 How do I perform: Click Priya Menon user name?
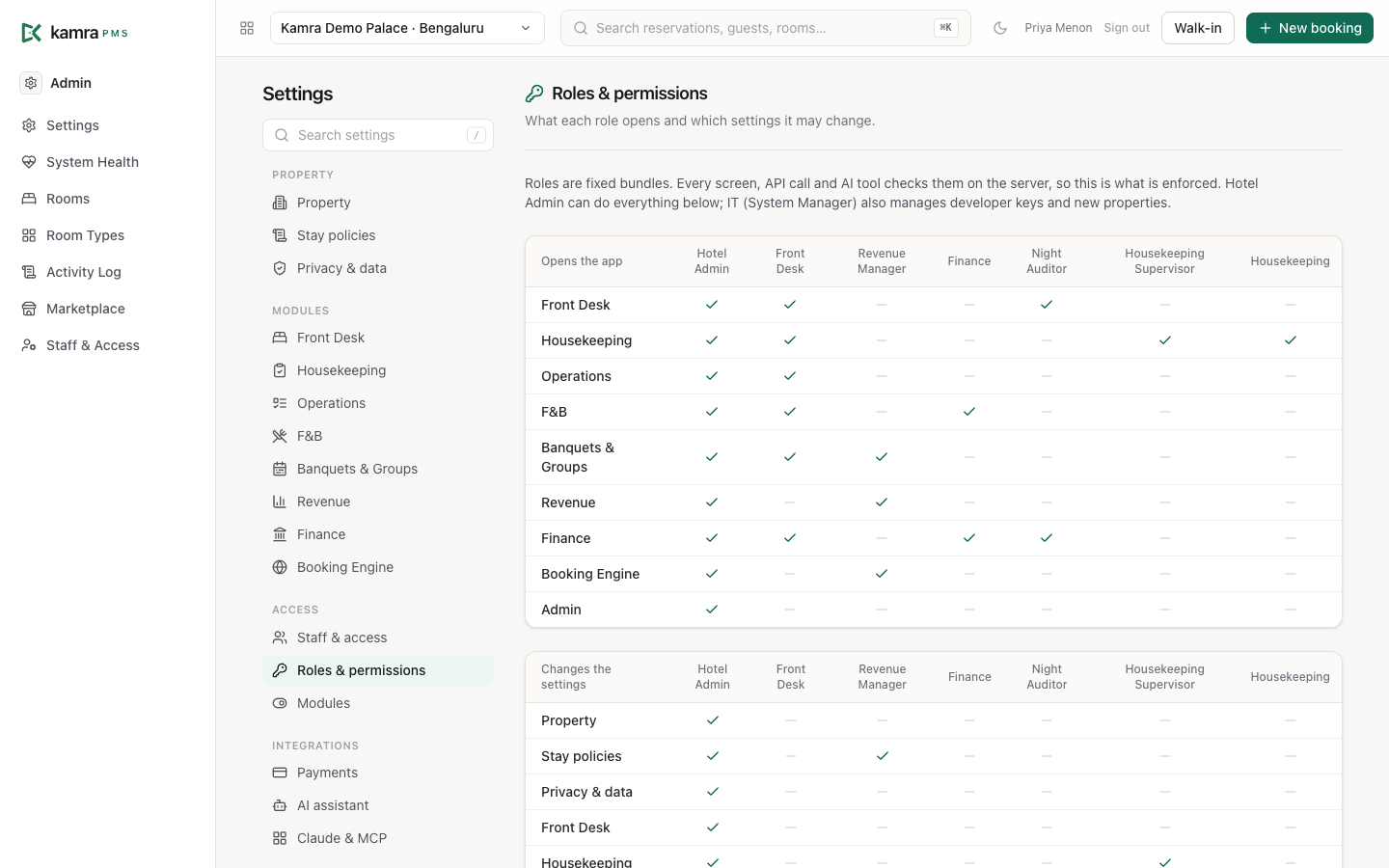(1058, 28)
